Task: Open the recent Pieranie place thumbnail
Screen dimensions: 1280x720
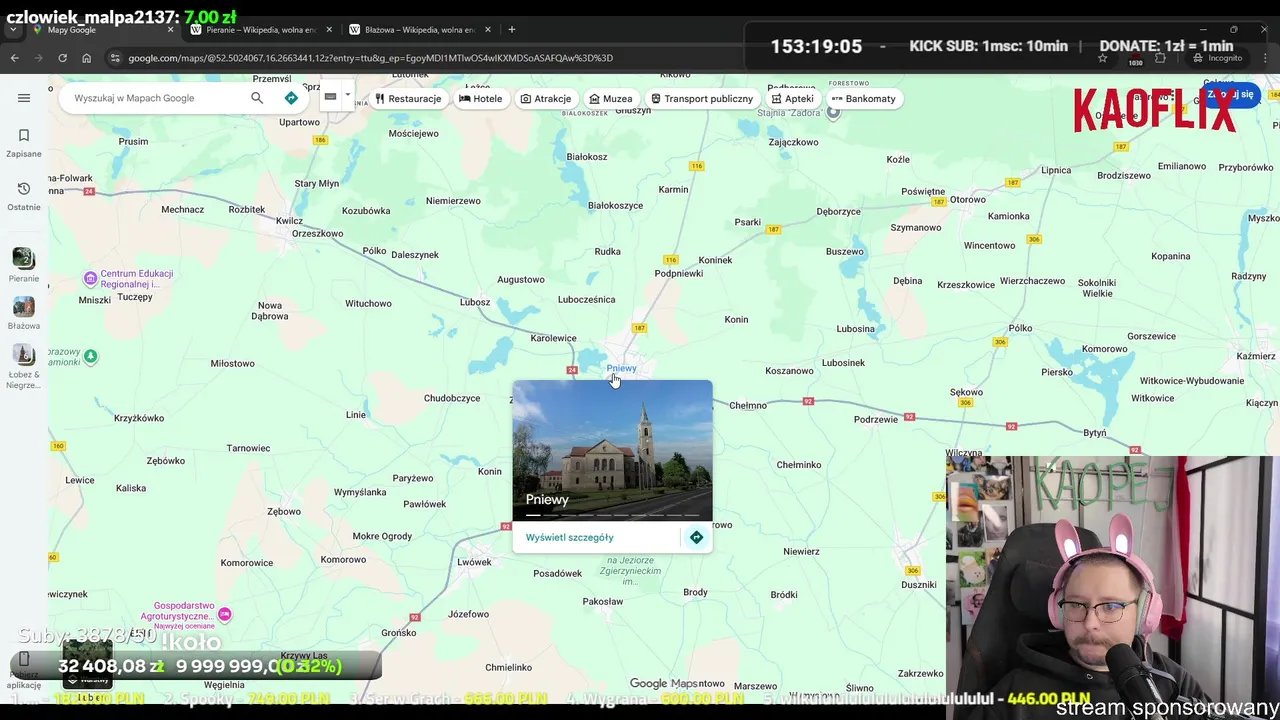Action: click(x=23, y=259)
